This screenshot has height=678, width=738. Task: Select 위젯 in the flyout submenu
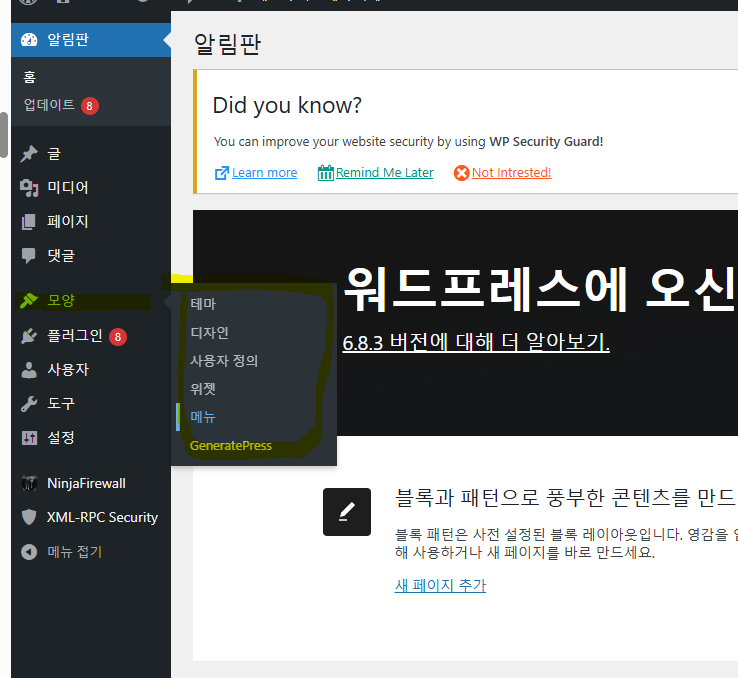tap(203, 389)
